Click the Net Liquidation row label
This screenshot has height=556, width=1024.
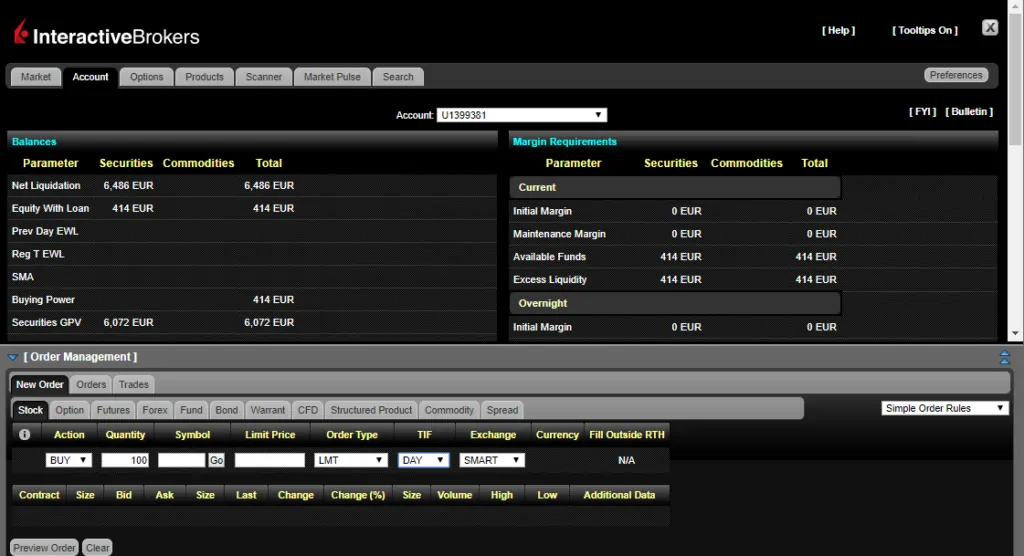tap(46, 186)
